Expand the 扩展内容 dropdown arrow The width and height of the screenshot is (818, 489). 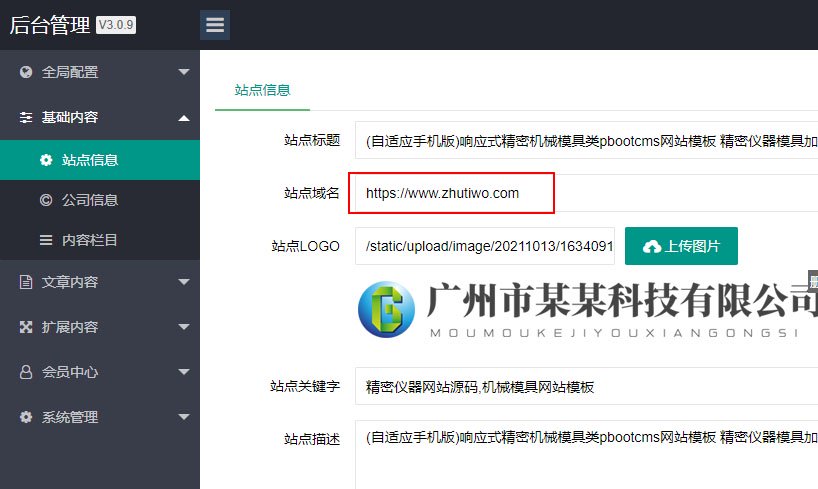pos(183,327)
